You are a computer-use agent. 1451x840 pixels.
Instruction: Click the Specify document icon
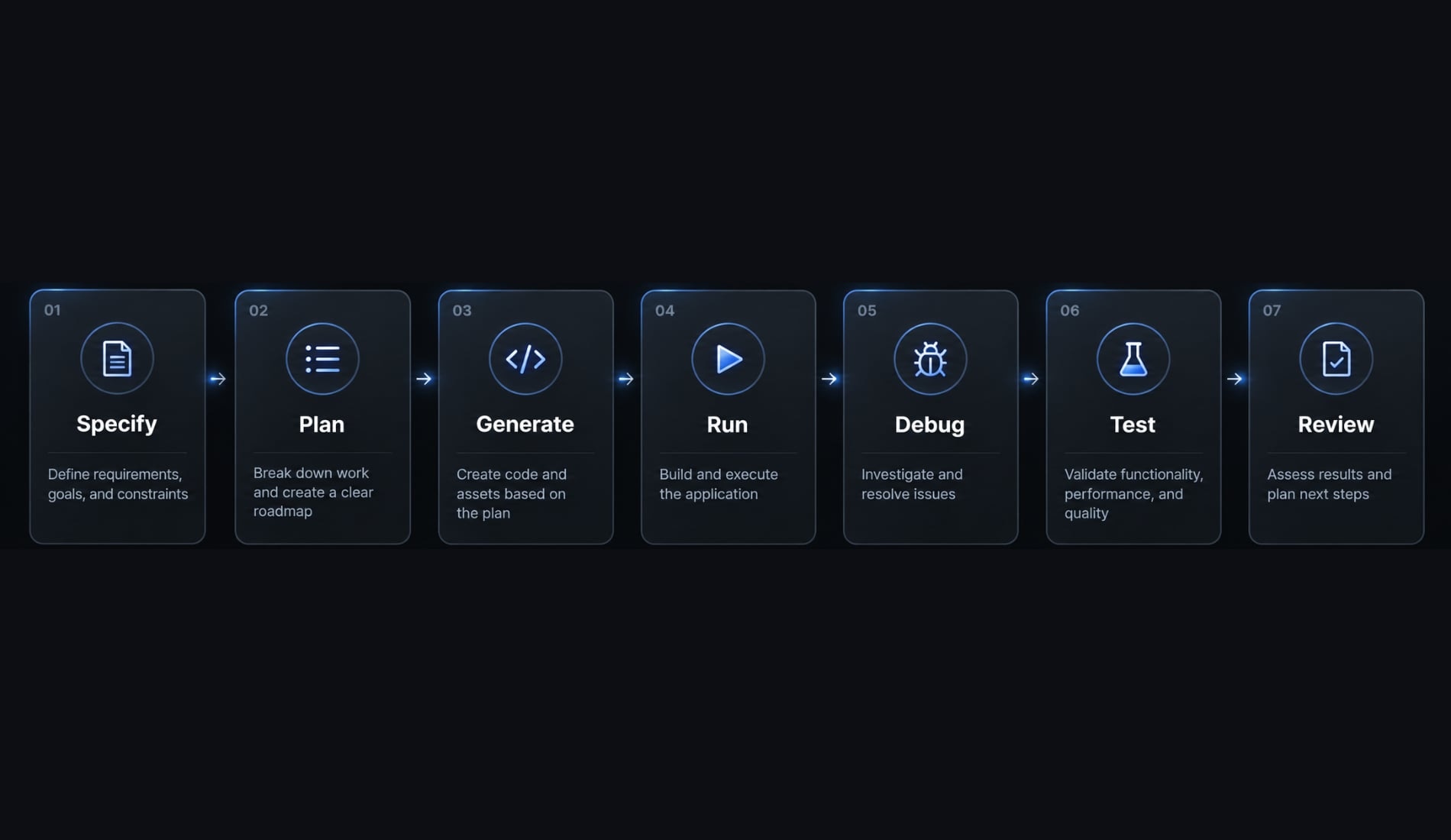[117, 358]
